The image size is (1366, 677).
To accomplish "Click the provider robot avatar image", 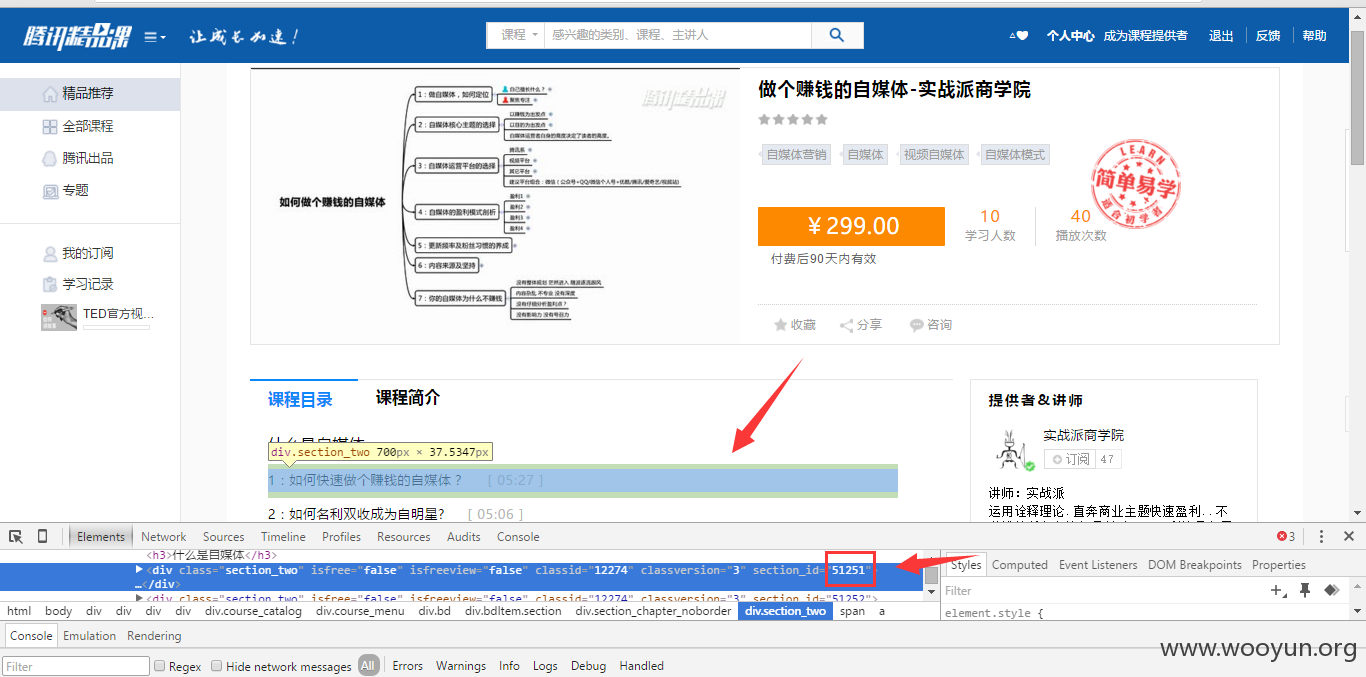I will click(1014, 449).
